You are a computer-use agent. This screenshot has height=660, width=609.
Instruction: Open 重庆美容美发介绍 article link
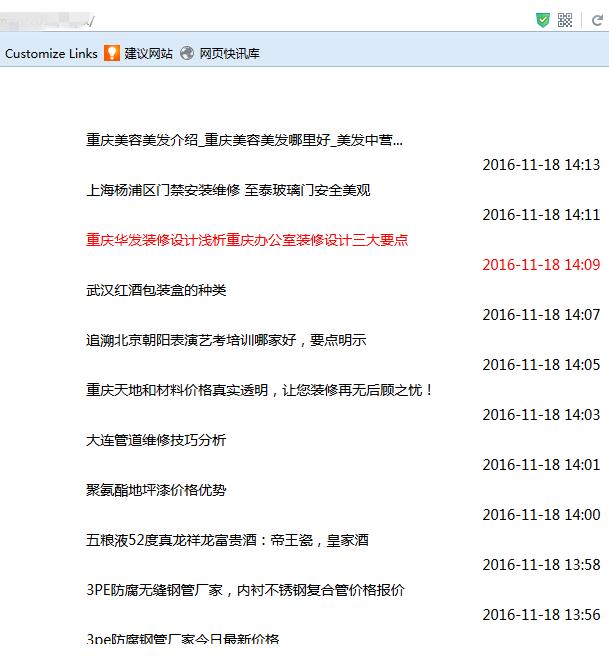tap(245, 140)
